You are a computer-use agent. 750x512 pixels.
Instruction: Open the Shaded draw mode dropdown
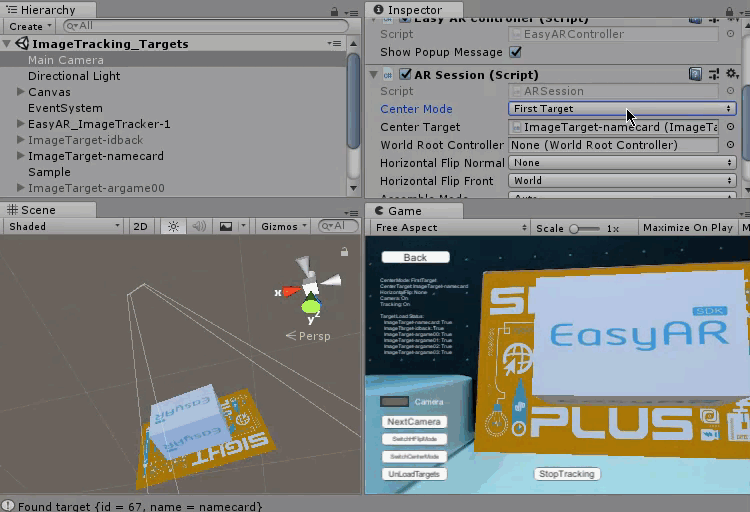coord(63,226)
